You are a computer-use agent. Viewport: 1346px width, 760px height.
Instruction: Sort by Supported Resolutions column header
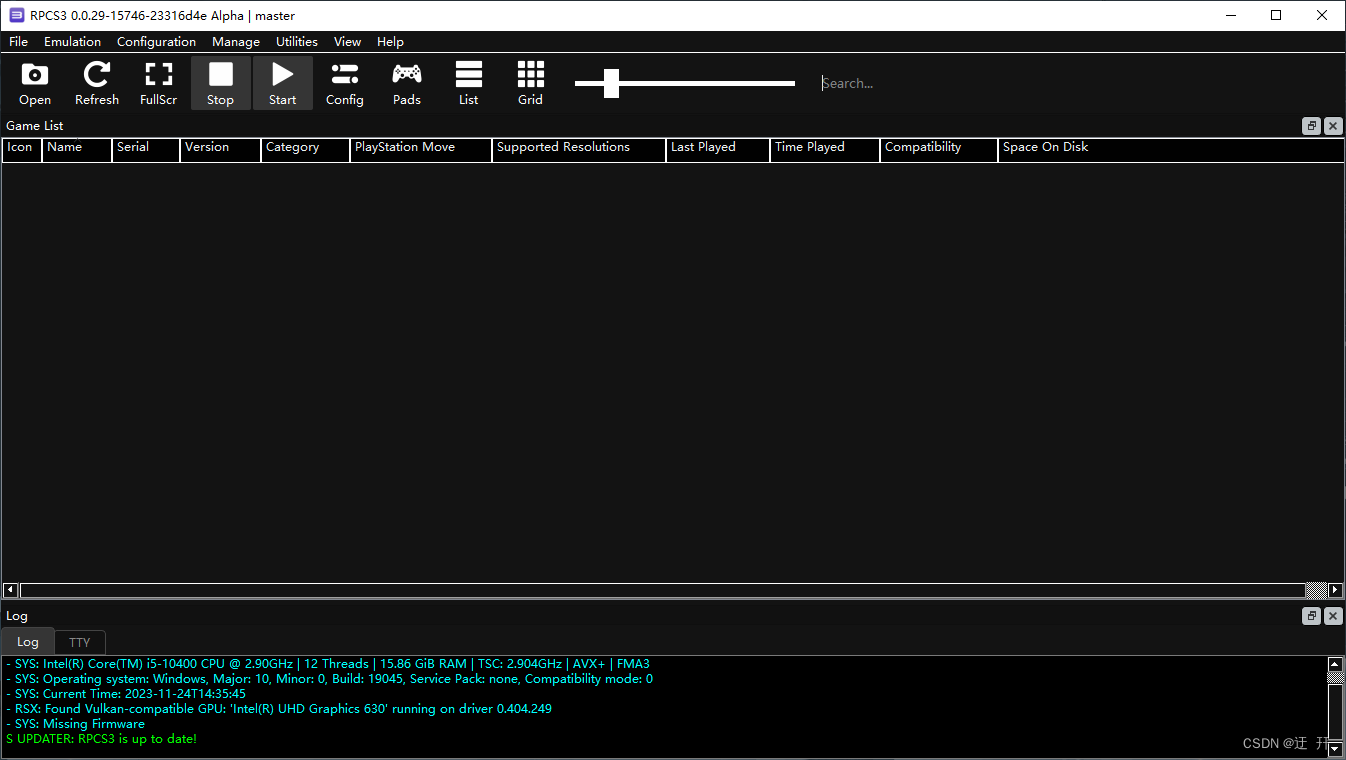579,148
